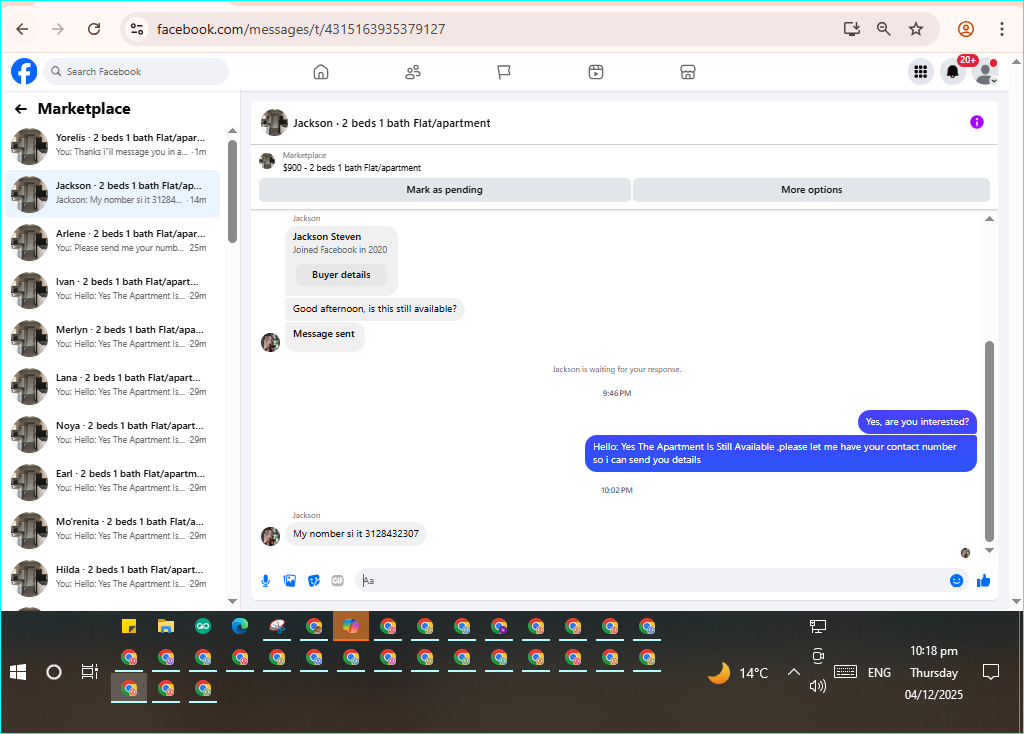
Task: Click the 'Yes, are you interested?' message bubble
Action: coord(917,423)
